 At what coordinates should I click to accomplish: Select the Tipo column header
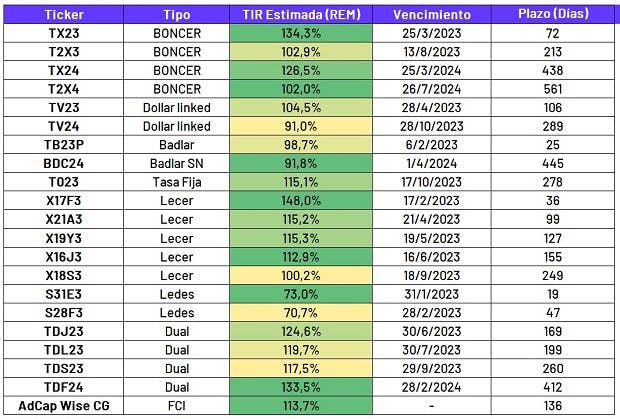[x=183, y=15]
